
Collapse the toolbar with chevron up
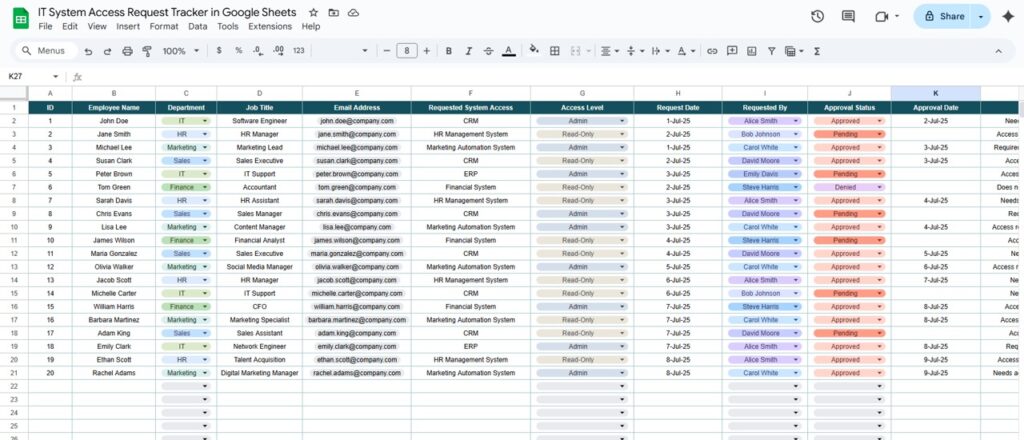pos(999,51)
